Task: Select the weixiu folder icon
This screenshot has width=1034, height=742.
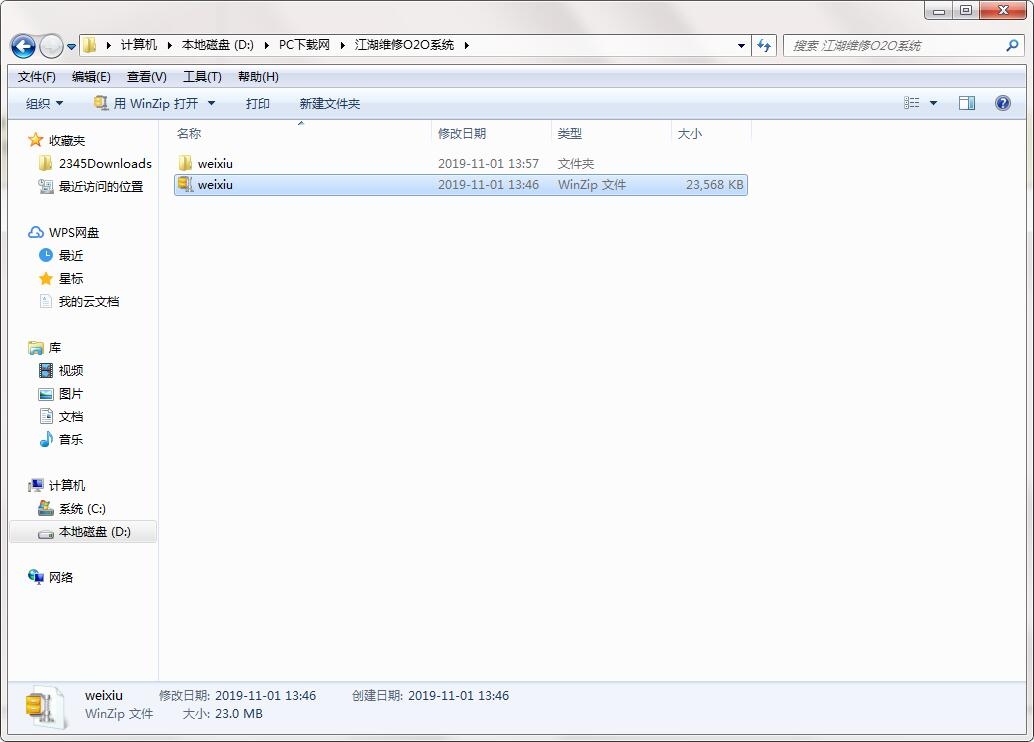Action: click(185, 163)
